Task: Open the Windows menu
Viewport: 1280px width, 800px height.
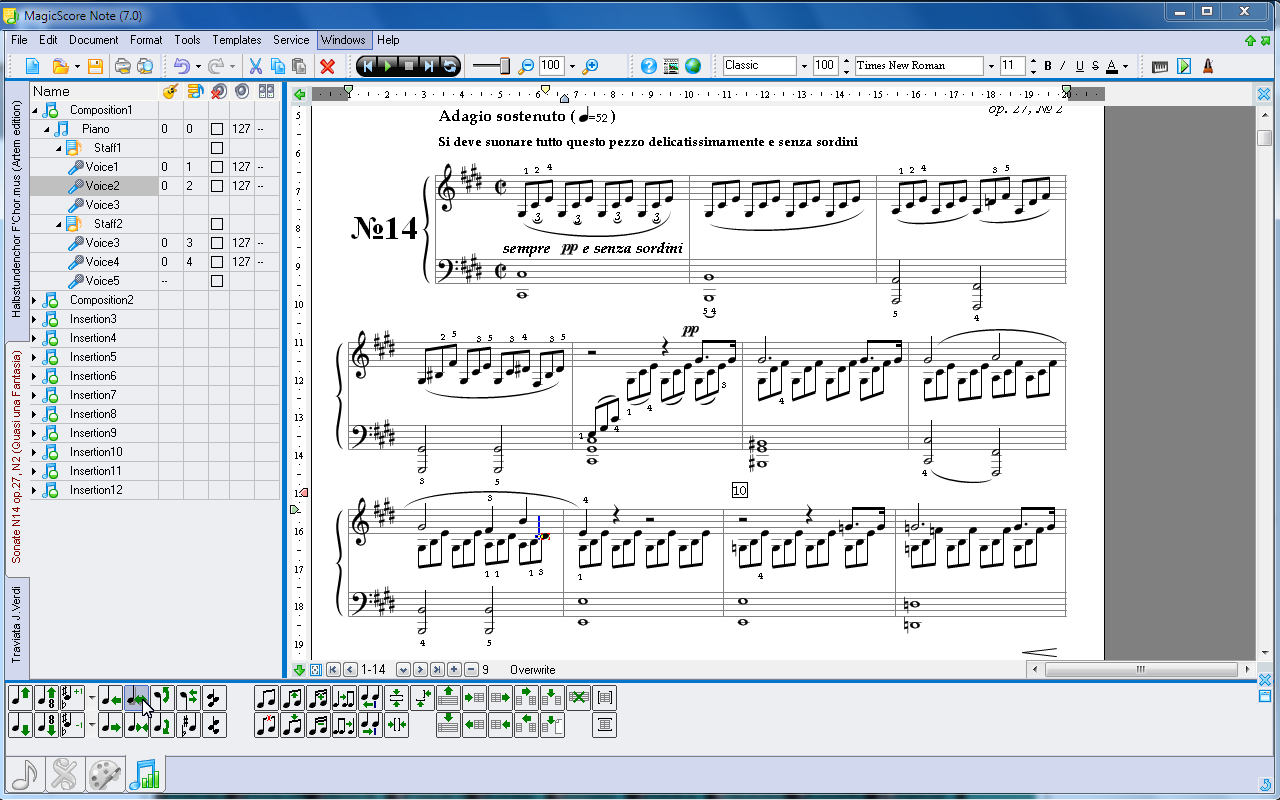Action: pyautogui.click(x=343, y=40)
